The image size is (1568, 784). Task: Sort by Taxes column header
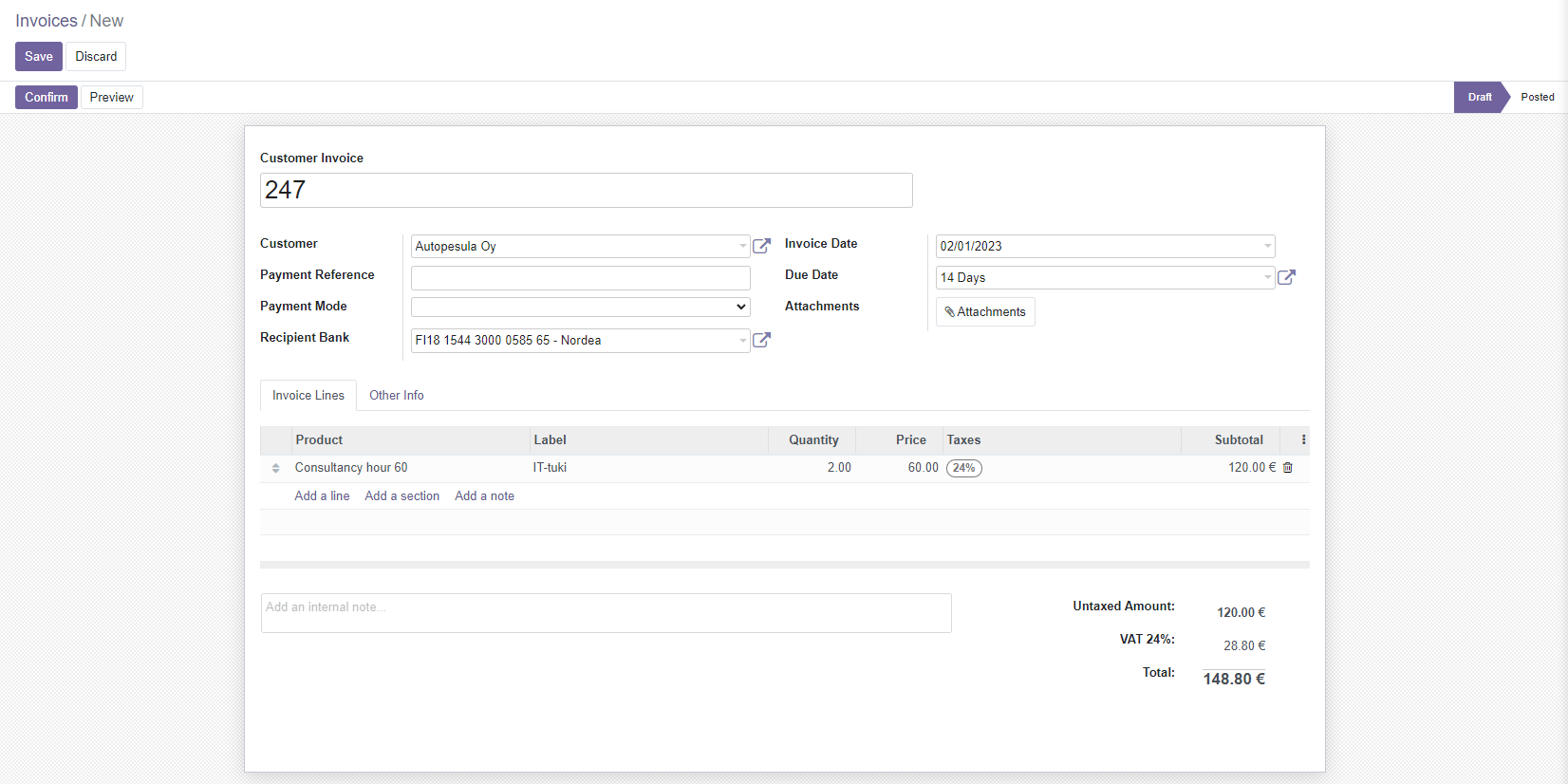pyautogui.click(x=1062, y=439)
